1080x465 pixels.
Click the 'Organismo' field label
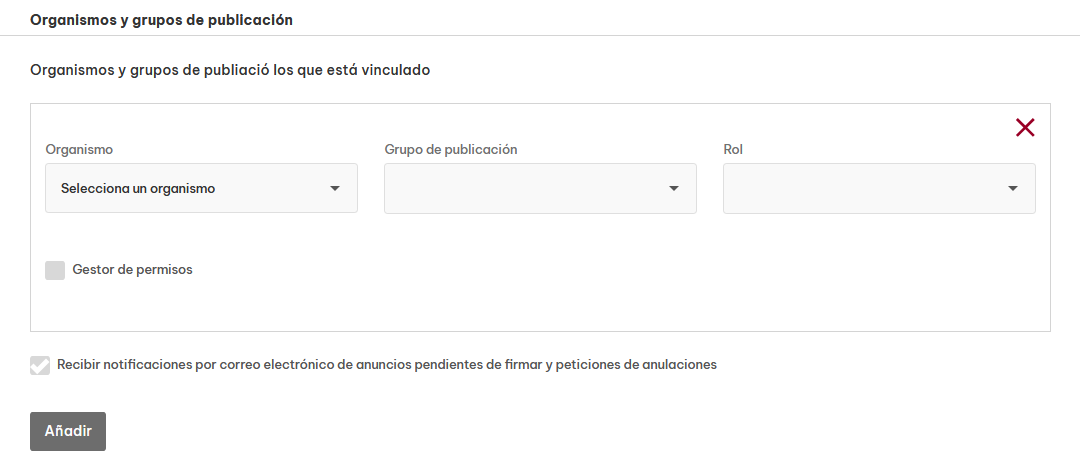coord(79,149)
